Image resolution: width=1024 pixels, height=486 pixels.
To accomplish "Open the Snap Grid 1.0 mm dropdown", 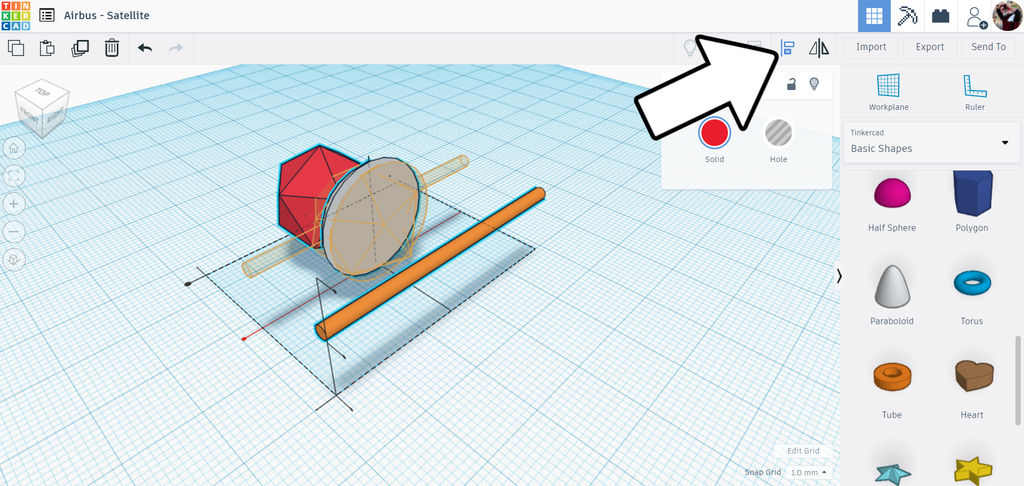I will point(810,472).
